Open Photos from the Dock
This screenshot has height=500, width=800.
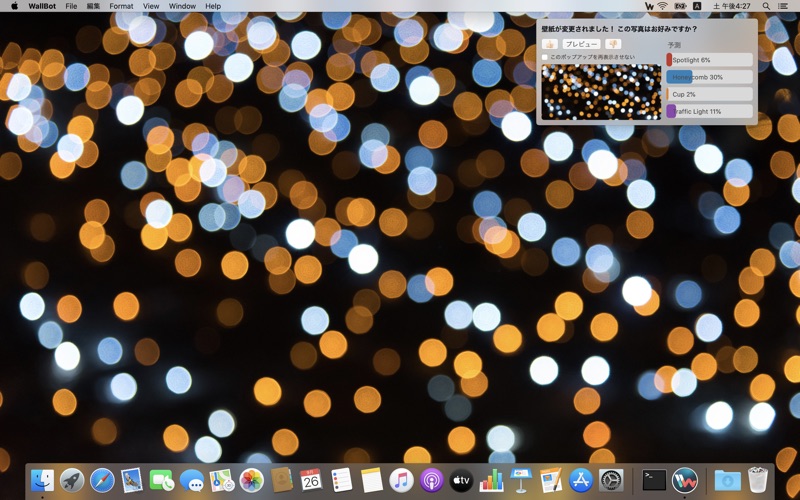click(x=252, y=480)
